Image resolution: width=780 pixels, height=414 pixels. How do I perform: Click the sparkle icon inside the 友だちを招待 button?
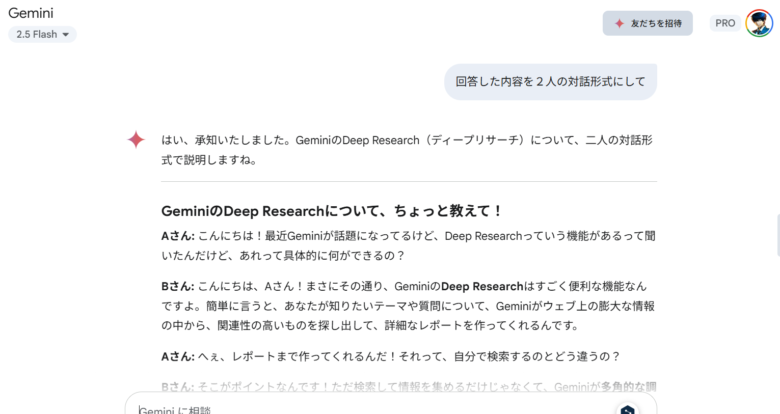pos(619,23)
